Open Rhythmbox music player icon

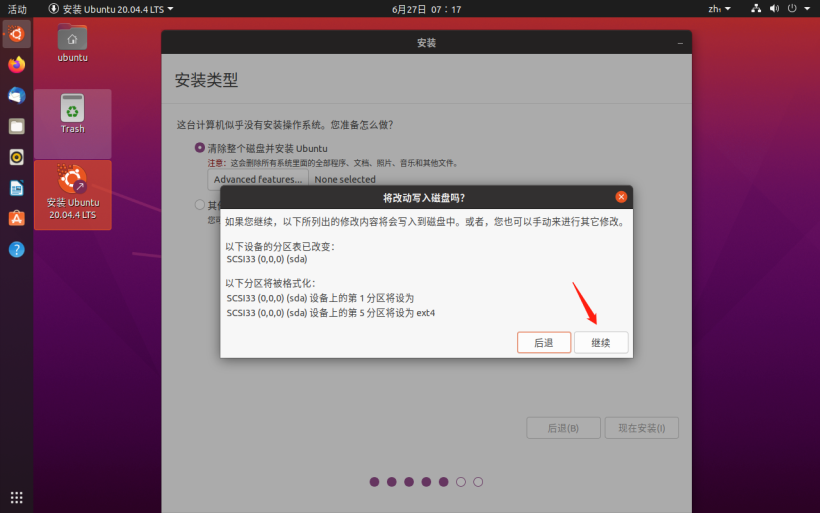coord(16,157)
